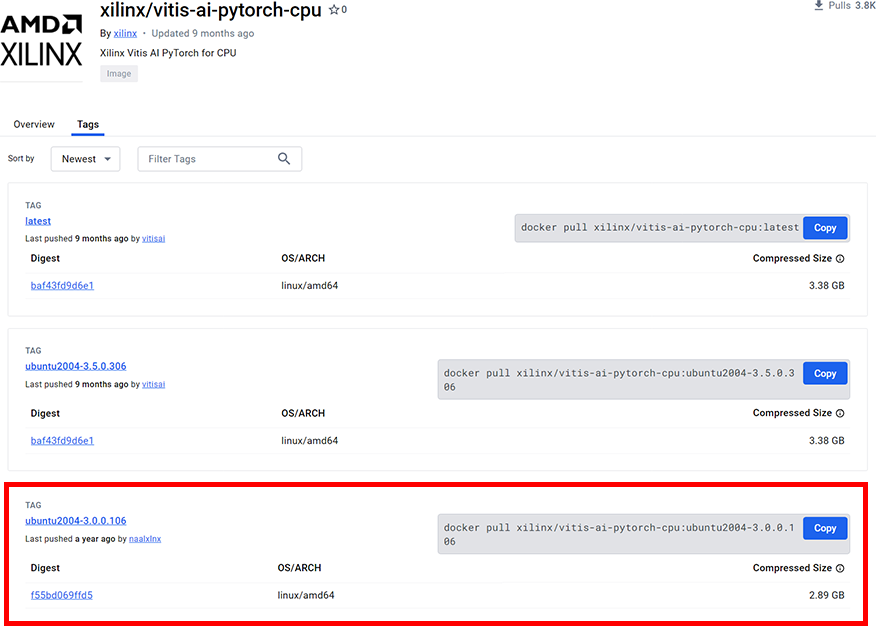Open vitisai user link under latest tag

tap(153, 238)
